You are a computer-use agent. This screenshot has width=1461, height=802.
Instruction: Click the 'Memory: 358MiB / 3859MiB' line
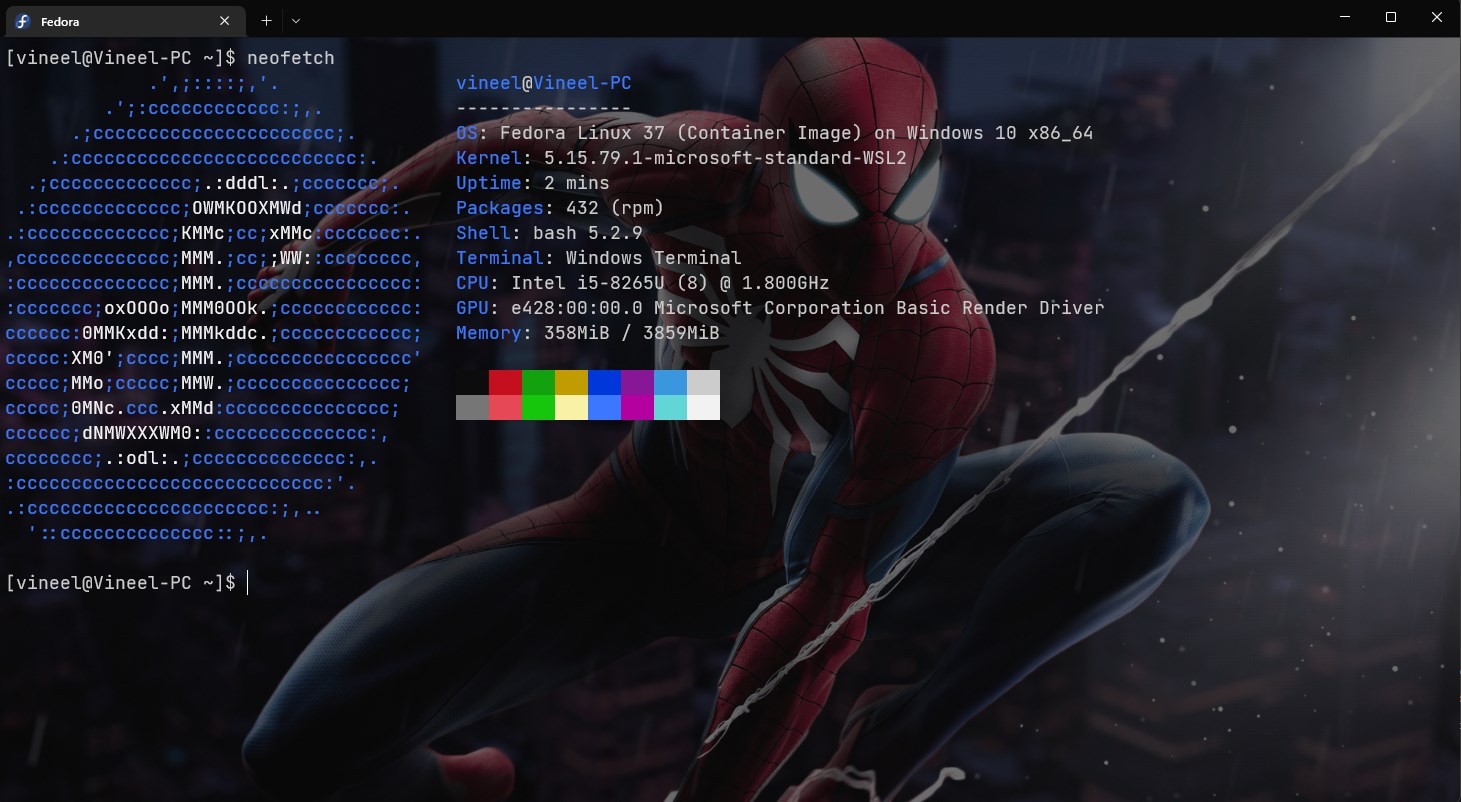pos(588,333)
